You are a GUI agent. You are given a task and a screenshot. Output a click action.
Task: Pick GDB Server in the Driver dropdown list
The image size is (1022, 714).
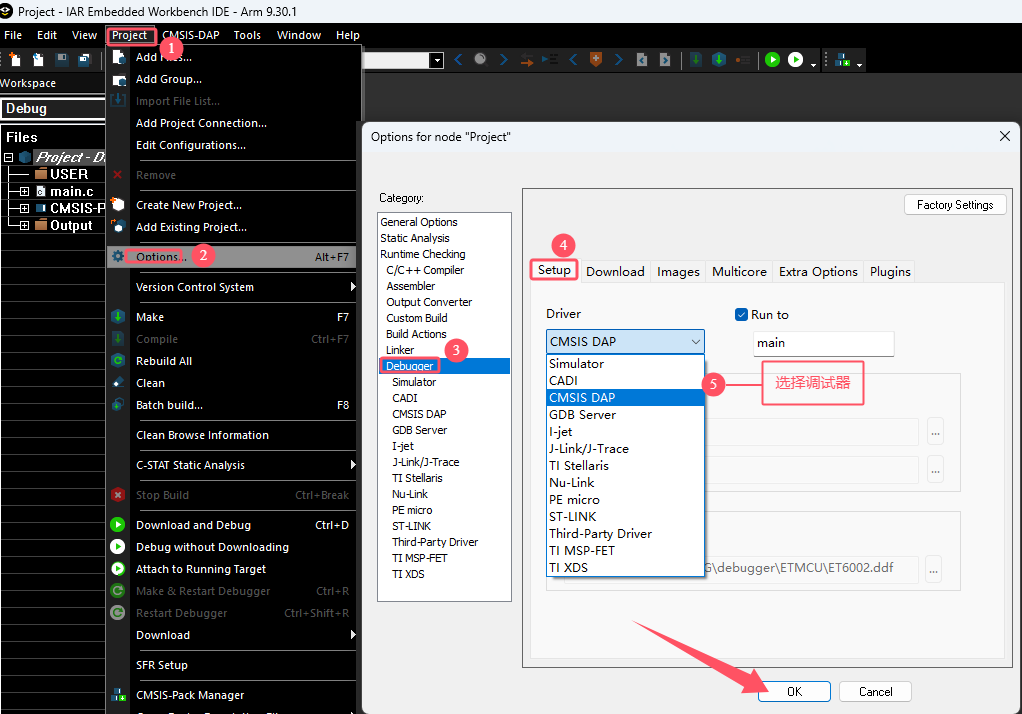625,415
